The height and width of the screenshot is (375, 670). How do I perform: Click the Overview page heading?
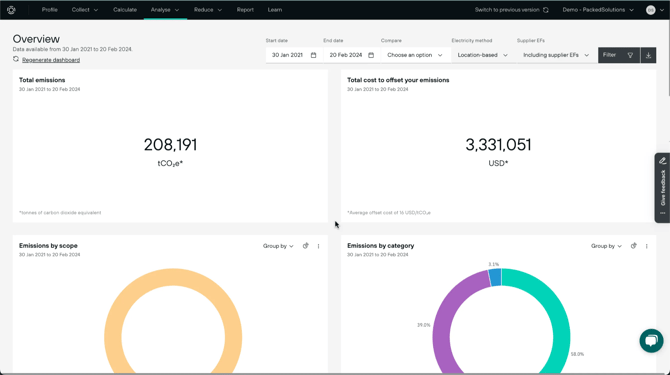[x=36, y=39]
